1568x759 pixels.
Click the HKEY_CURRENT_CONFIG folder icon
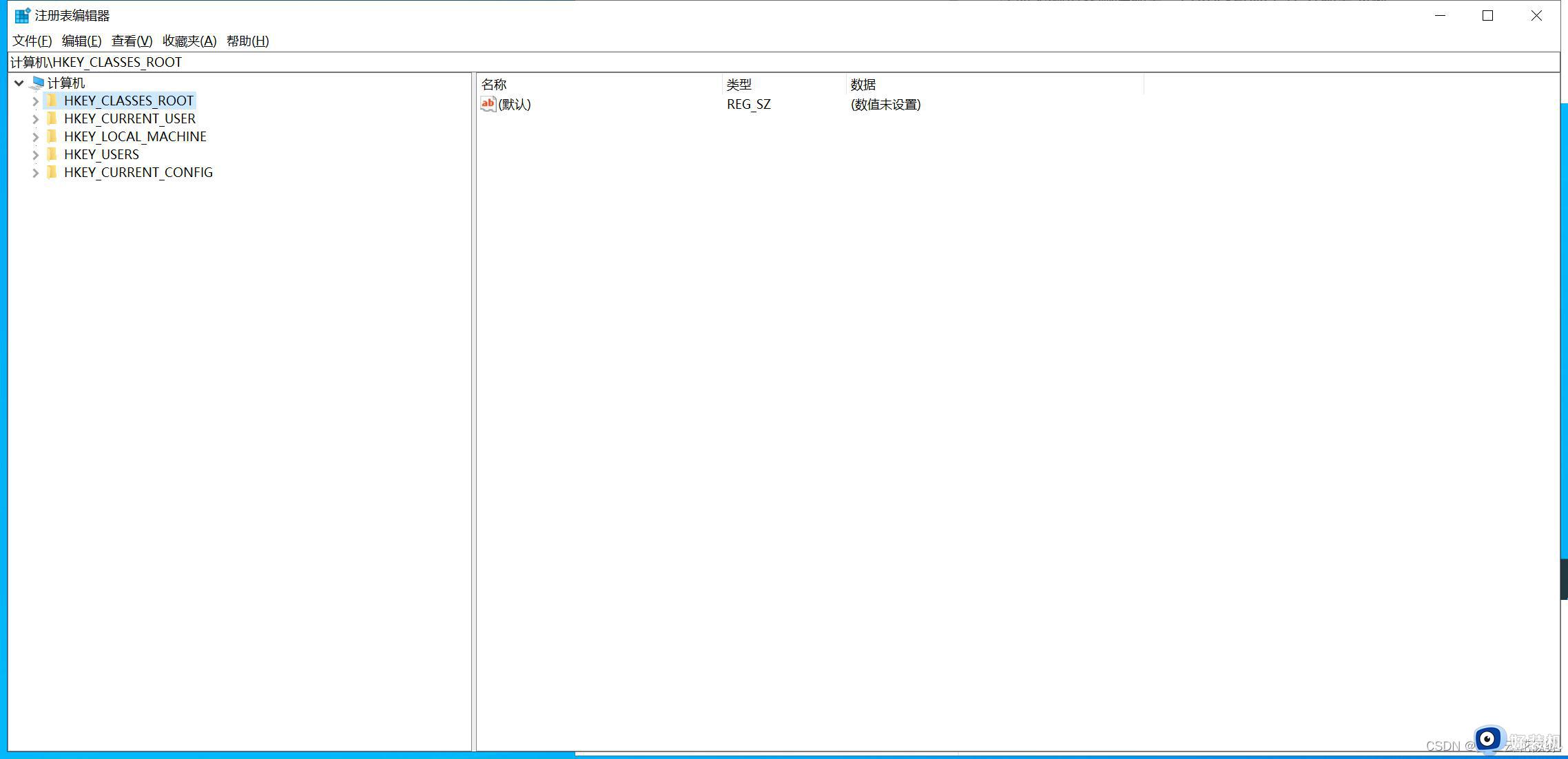[52, 172]
